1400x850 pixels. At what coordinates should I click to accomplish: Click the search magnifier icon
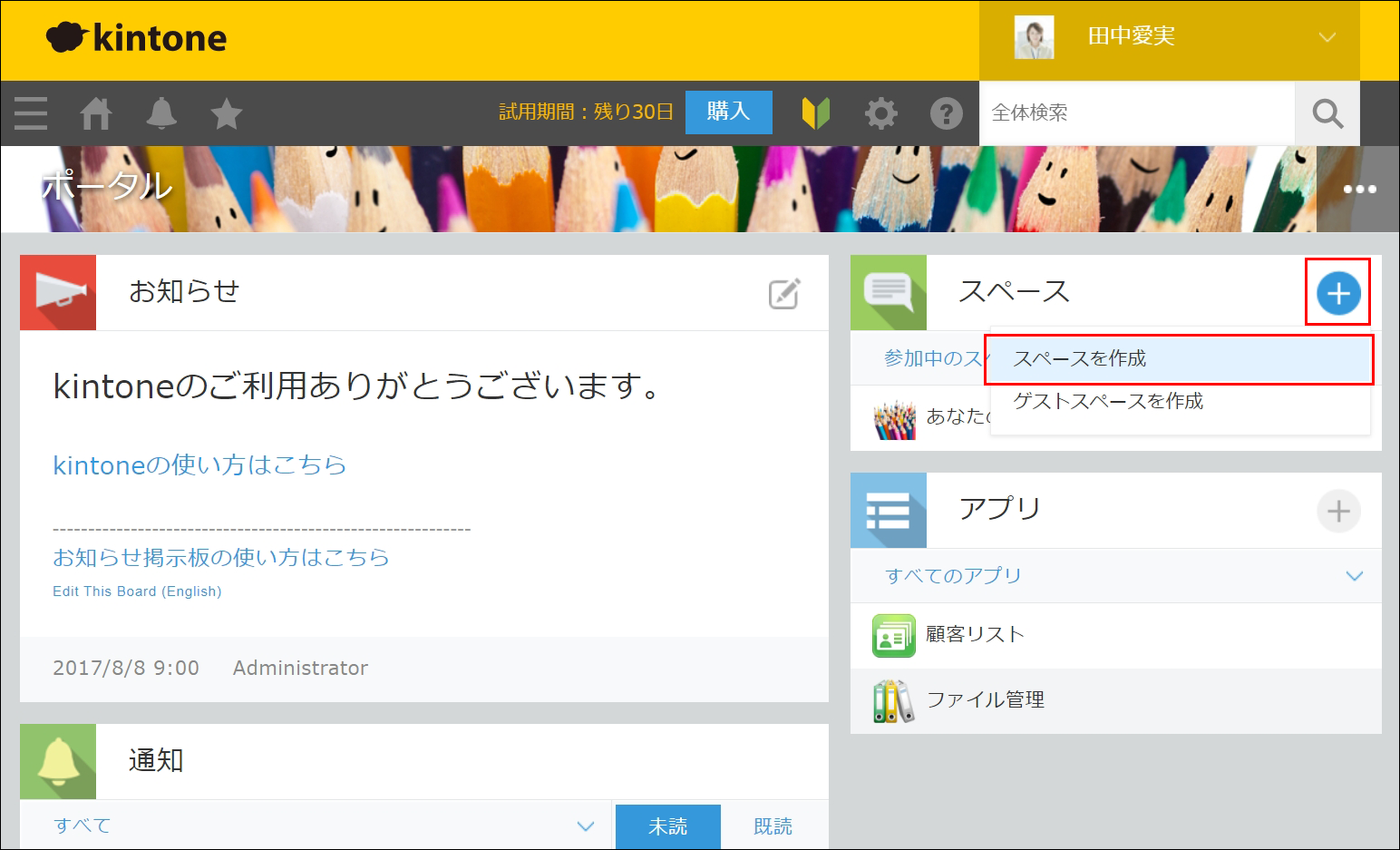point(1327,113)
